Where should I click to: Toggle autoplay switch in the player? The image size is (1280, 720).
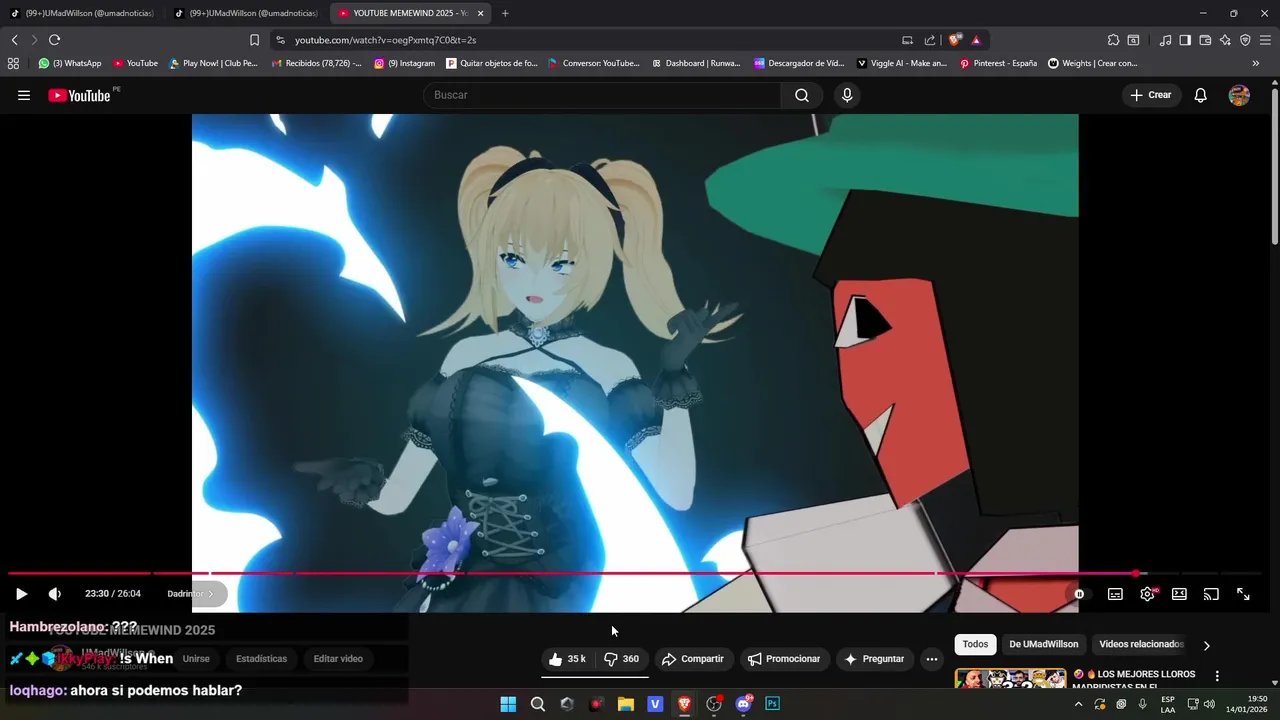[x=1078, y=594]
